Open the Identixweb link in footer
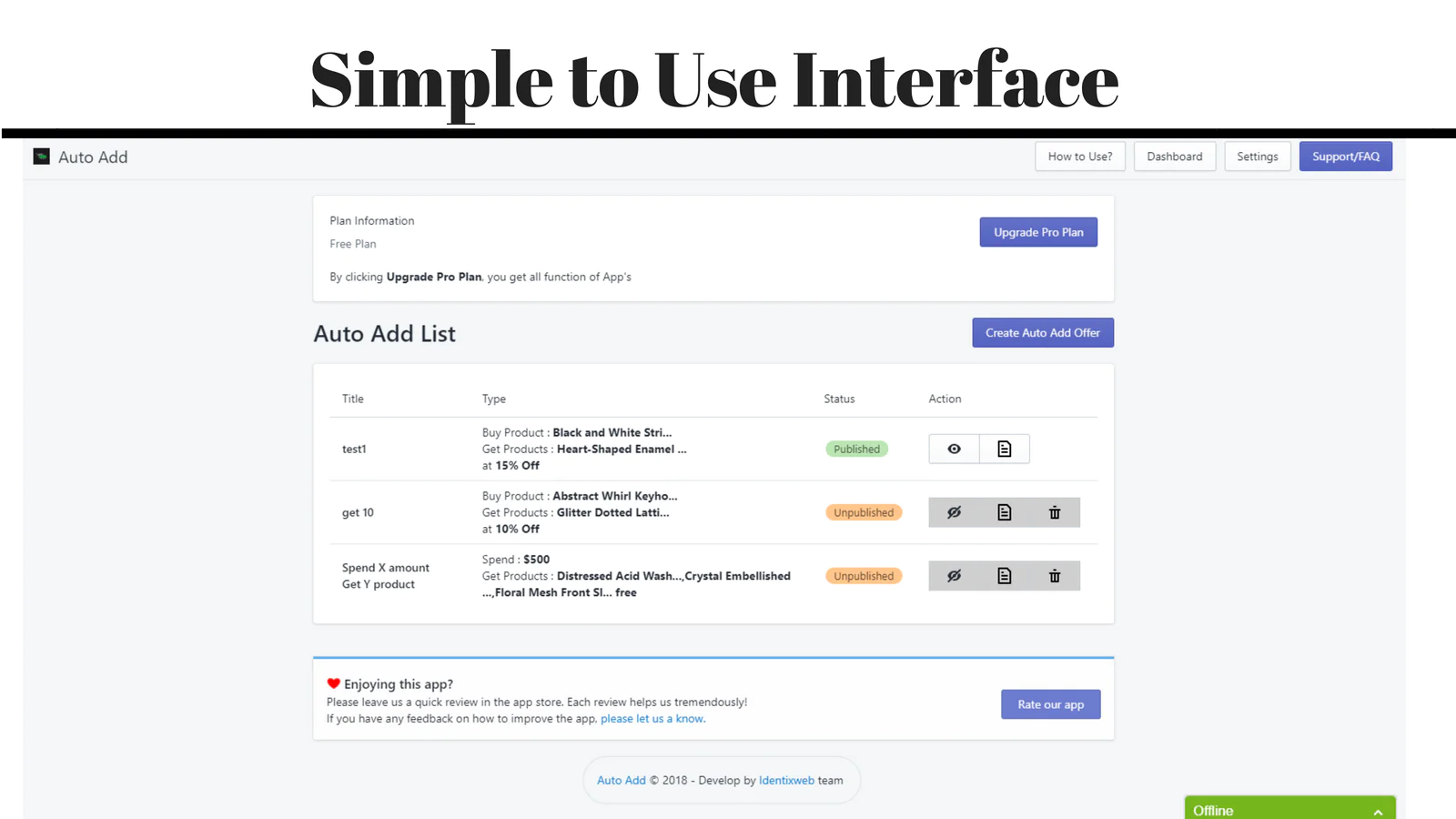The height and width of the screenshot is (819, 1456). [787, 781]
